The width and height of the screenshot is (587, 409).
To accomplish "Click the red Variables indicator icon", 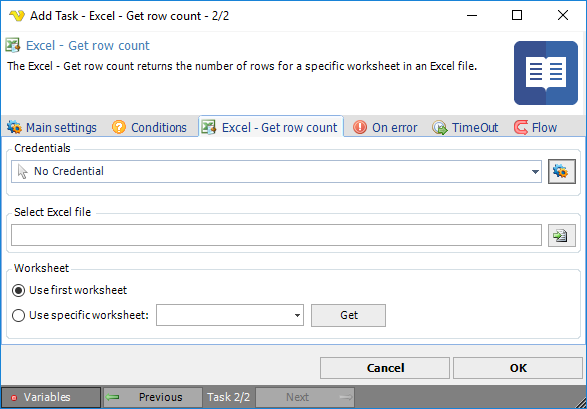I will click(14, 397).
